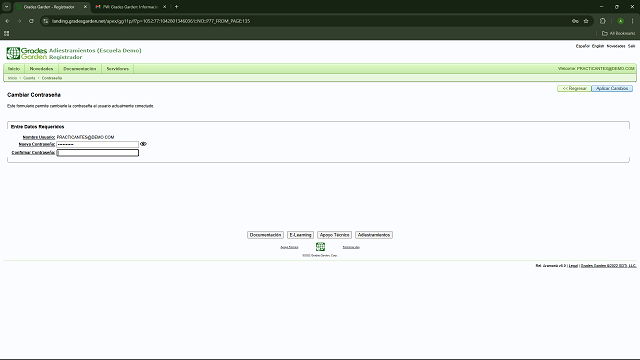Click the address bar URL
The image size is (640, 360).
click(151, 21)
